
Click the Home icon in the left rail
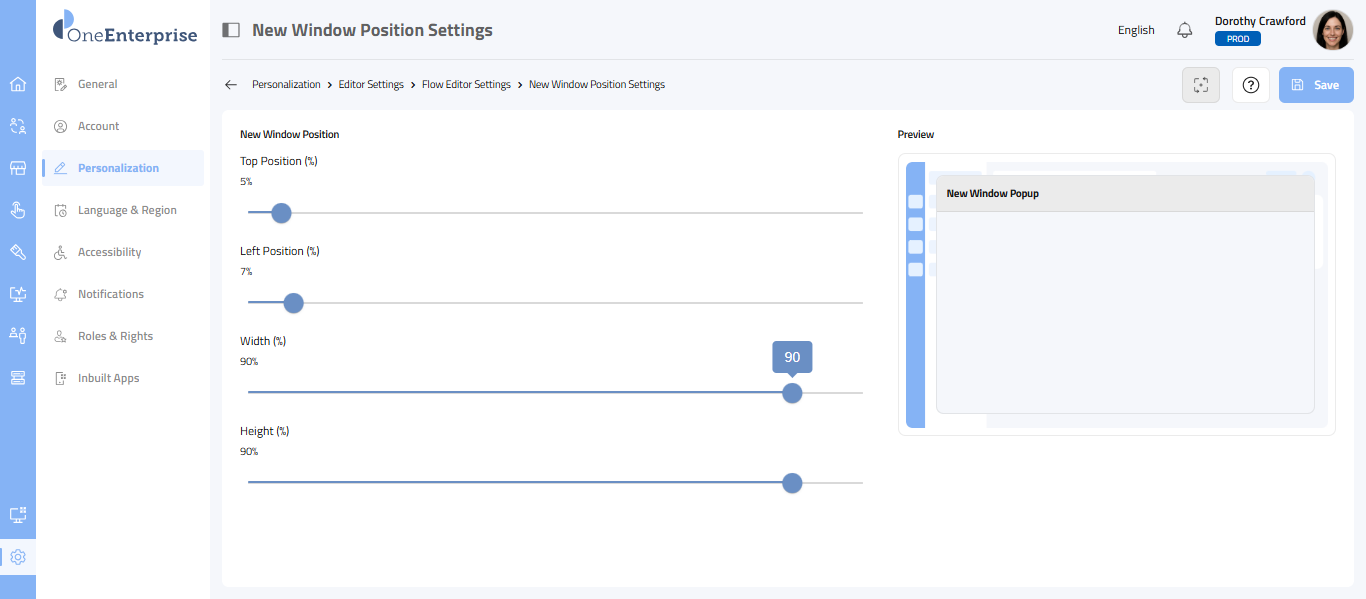(x=17, y=84)
